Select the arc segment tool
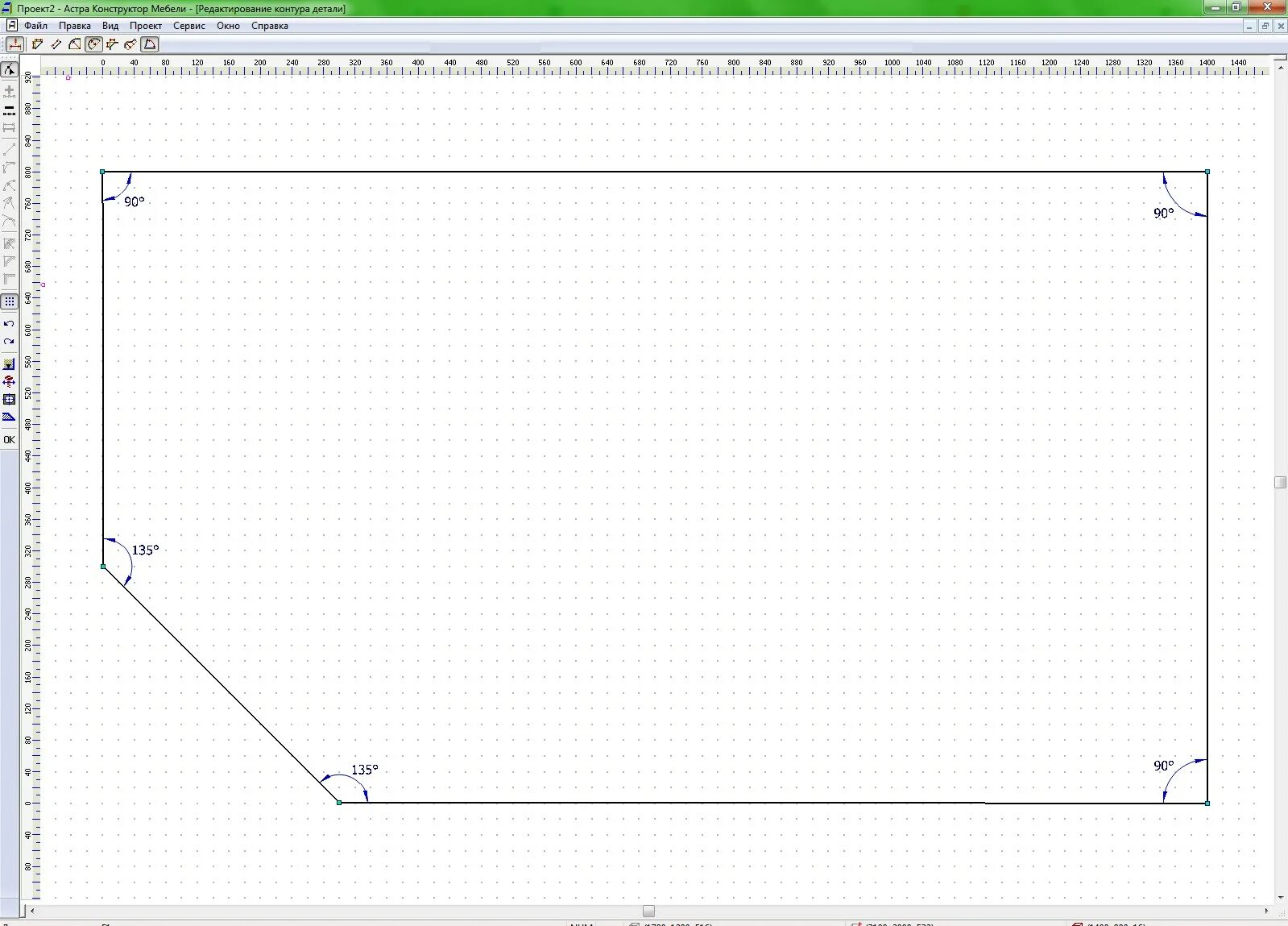 pyautogui.click(x=9, y=185)
